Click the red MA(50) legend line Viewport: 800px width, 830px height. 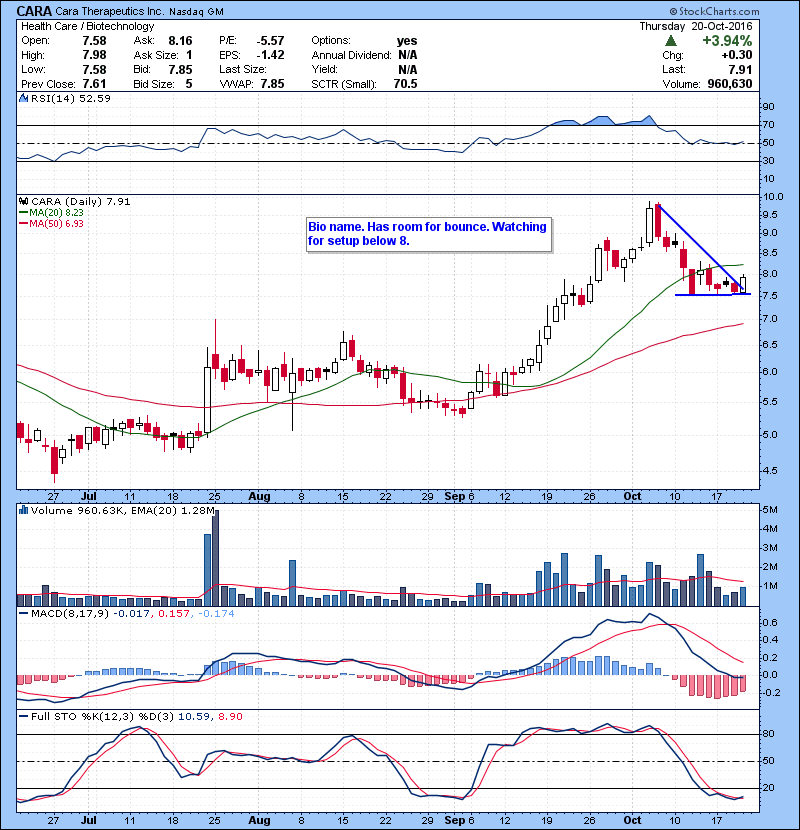(23, 224)
